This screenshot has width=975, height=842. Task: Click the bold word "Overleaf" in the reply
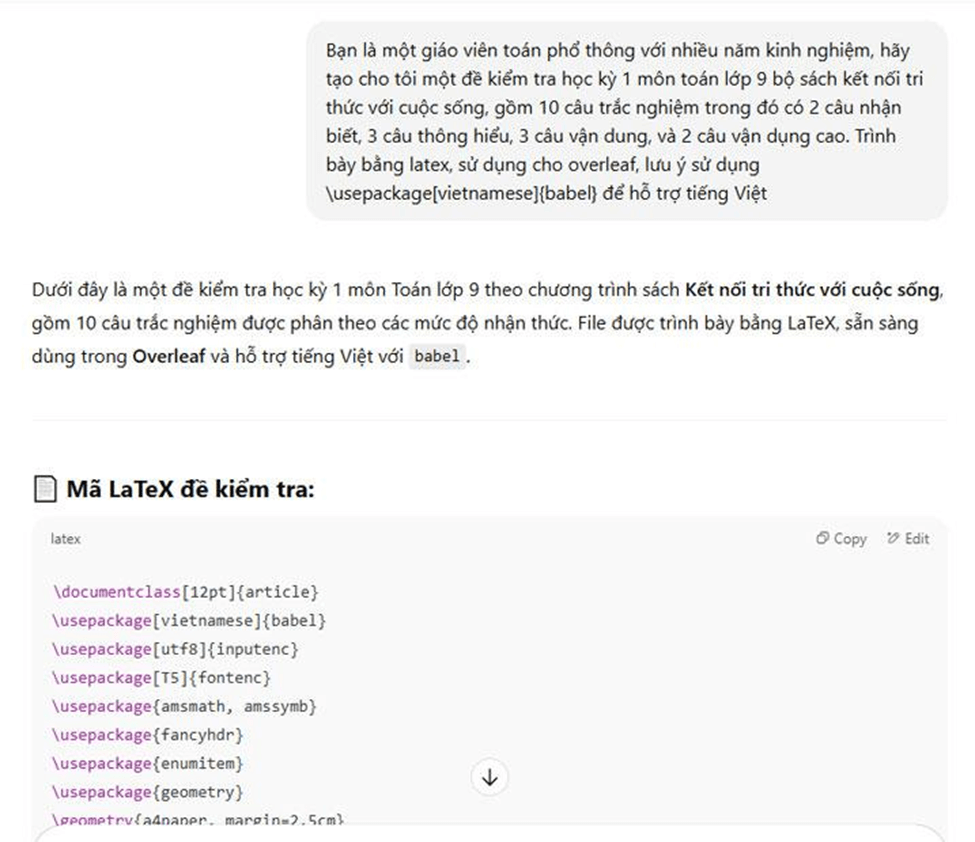(x=169, y=357)
